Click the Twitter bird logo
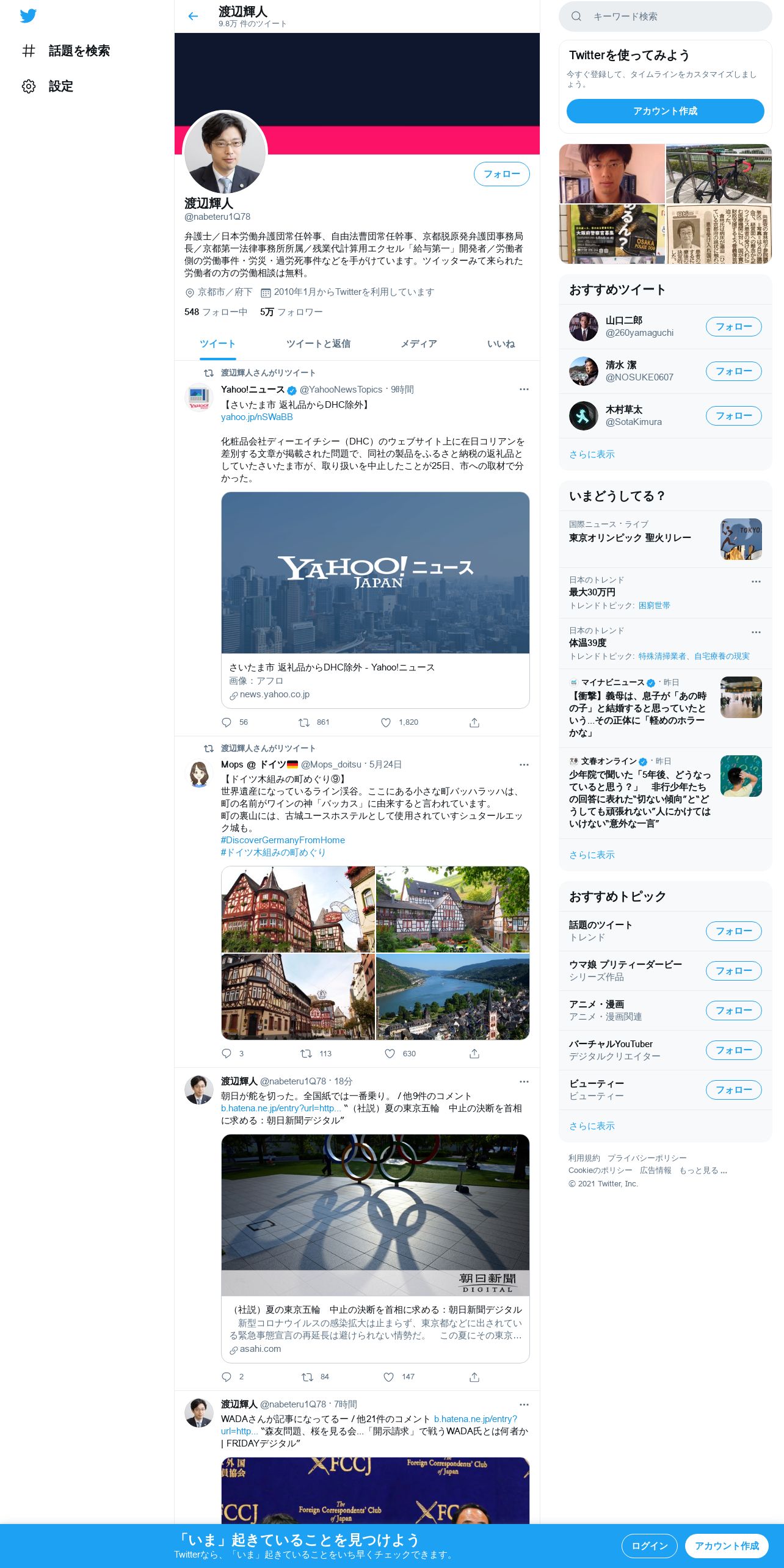 [x=28, y=16]
